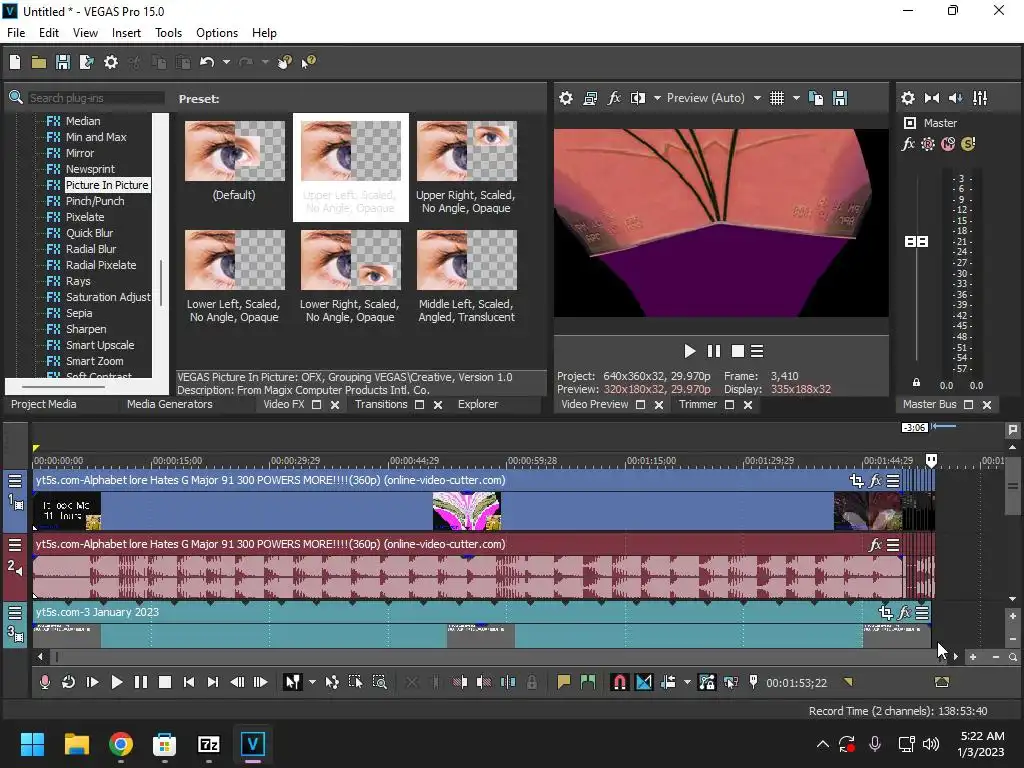This screenshot has width=1024, height=768.
Task: Open Preview (Auto) quality dropdown
Action: (757, 98)
